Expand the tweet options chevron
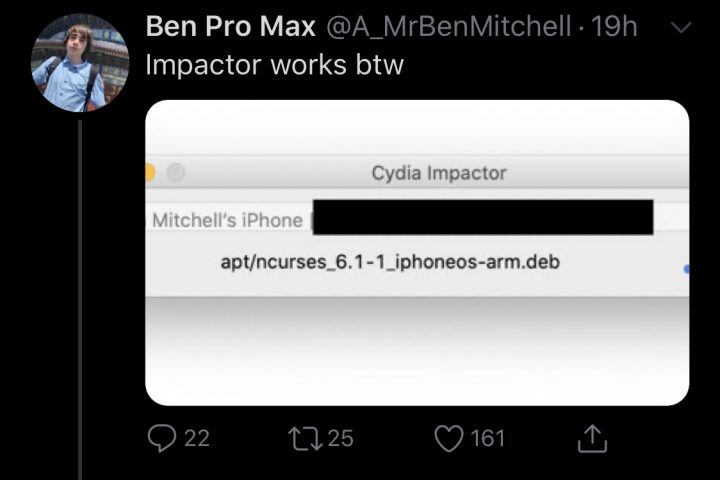720x480 pixels. (680, 29)
